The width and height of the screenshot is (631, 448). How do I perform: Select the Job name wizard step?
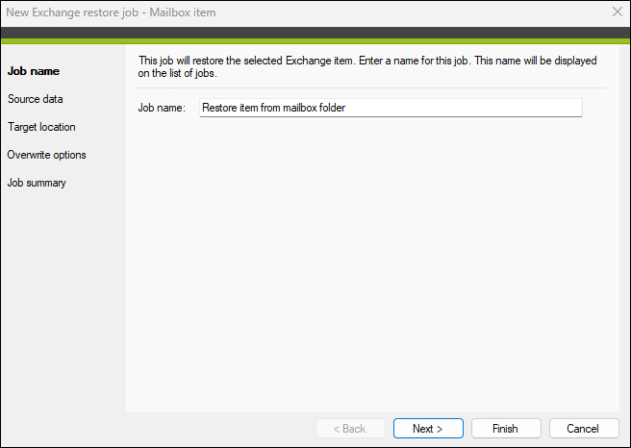point(34,71)
